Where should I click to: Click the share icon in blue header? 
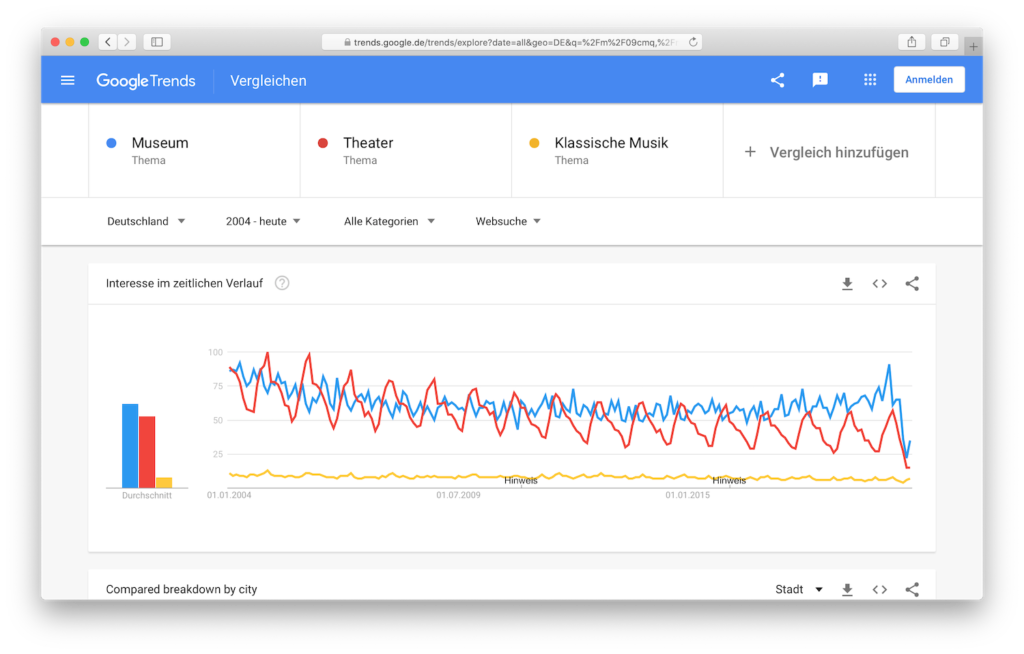[777, 80]
